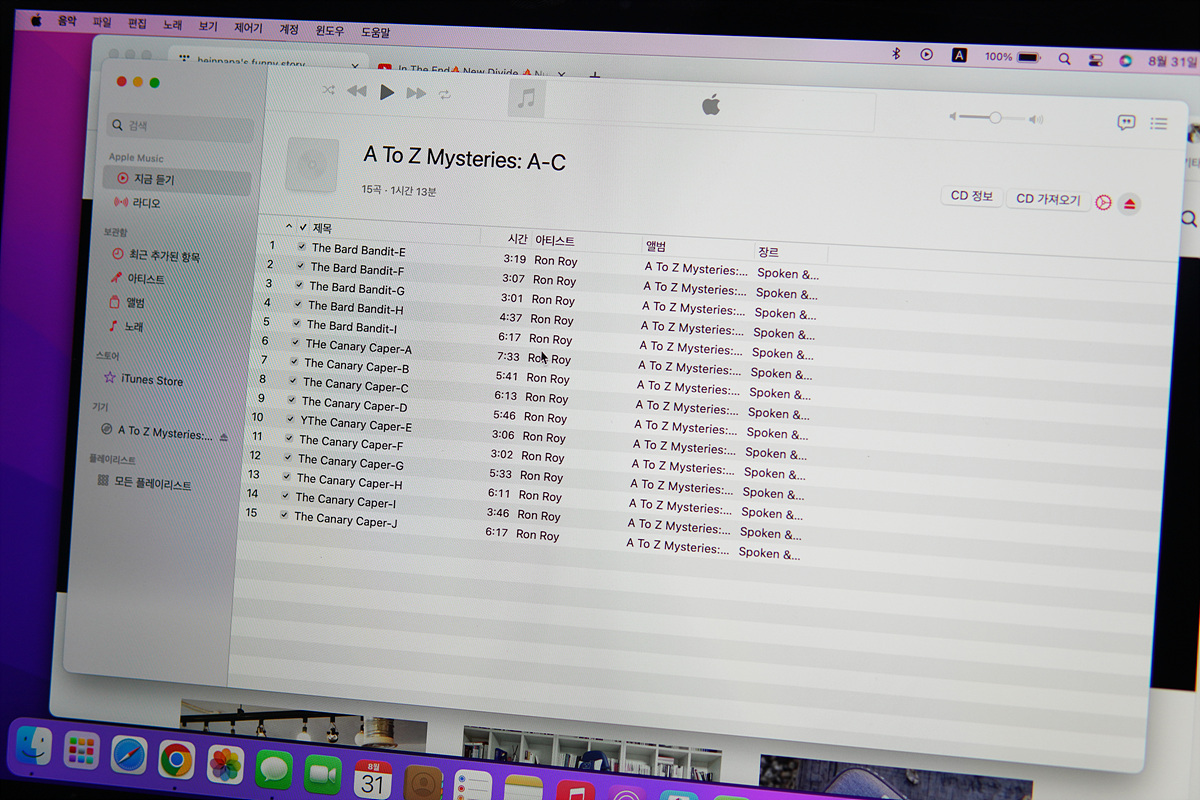The height and width of the screenshot is (800, 1200).
Task: Open the 편집 menu
Action: coord(137,22)
